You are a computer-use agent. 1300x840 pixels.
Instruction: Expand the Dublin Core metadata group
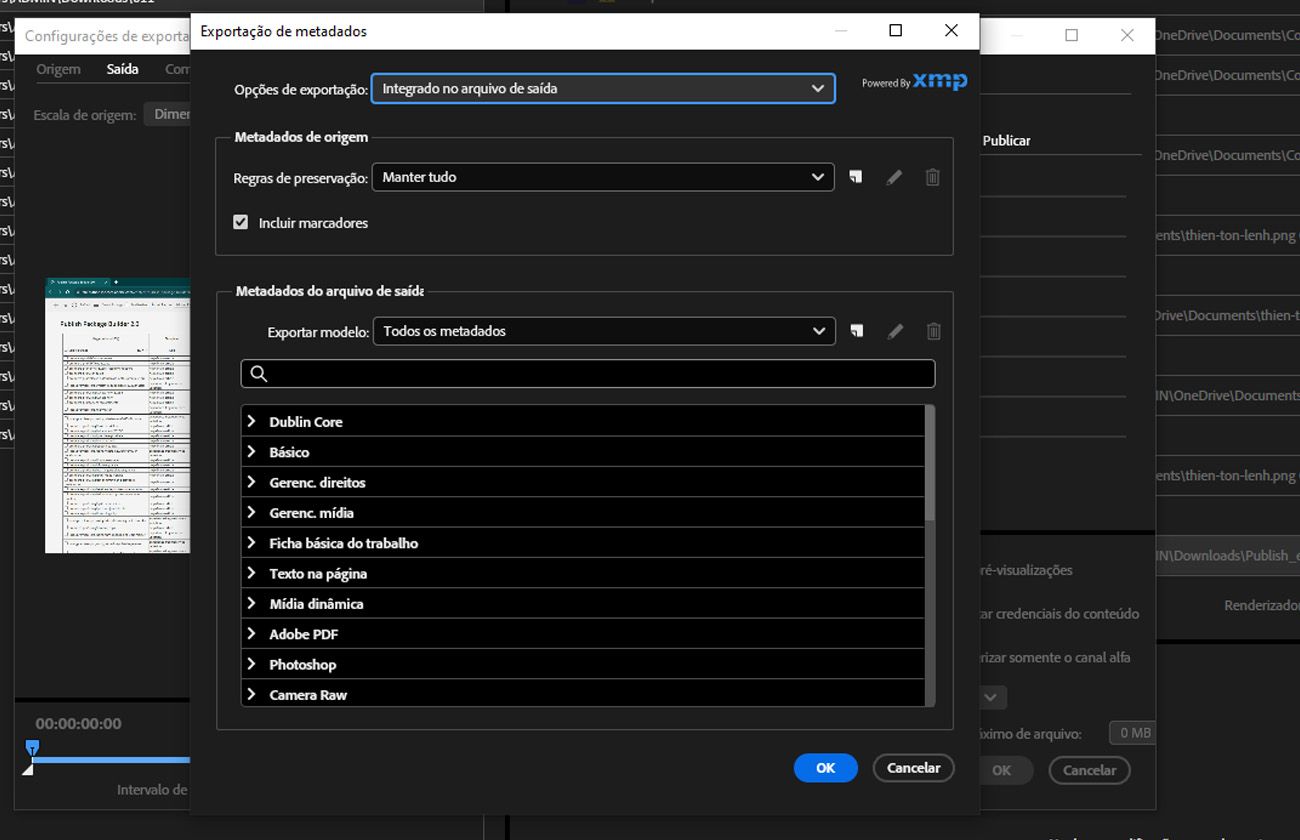coord(251,422)
